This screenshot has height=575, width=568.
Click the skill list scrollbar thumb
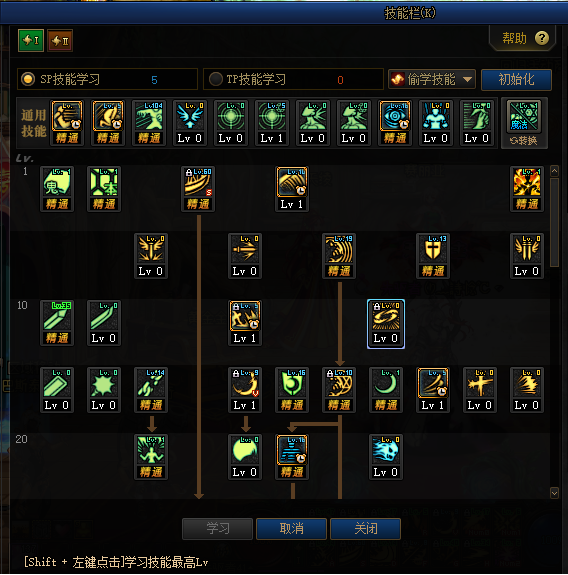(x=554, y=222)
